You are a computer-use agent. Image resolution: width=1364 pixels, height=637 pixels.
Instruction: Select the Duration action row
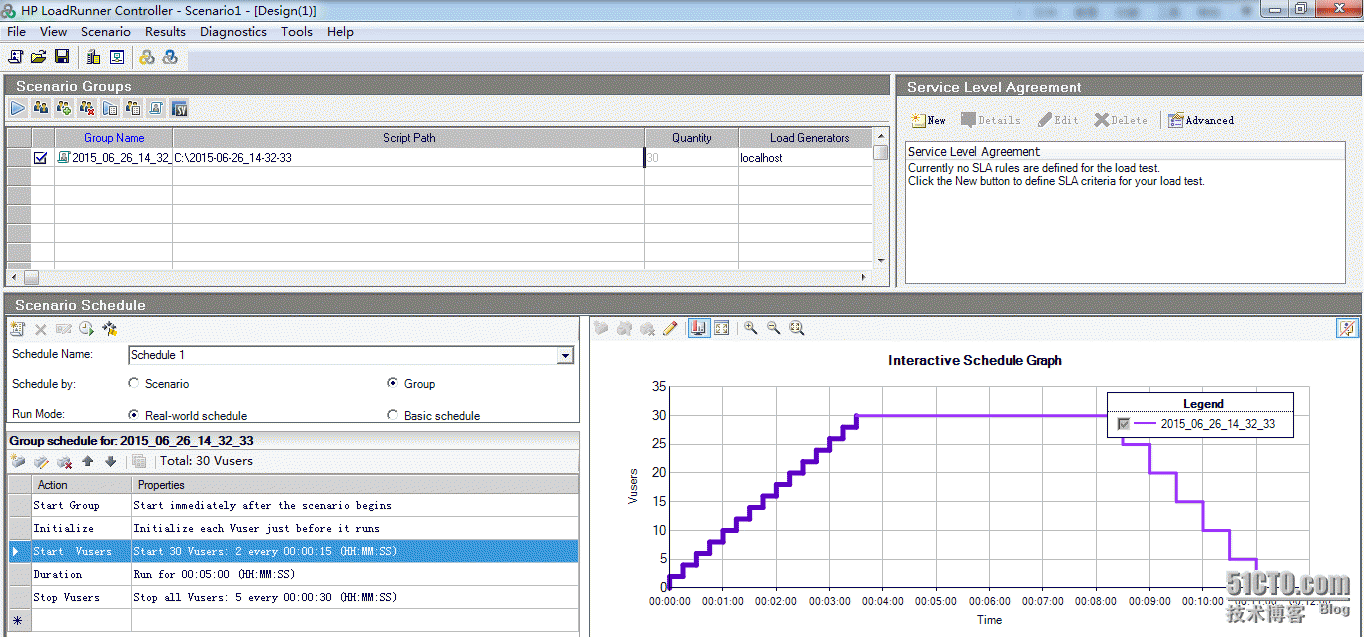coord(293,574)
